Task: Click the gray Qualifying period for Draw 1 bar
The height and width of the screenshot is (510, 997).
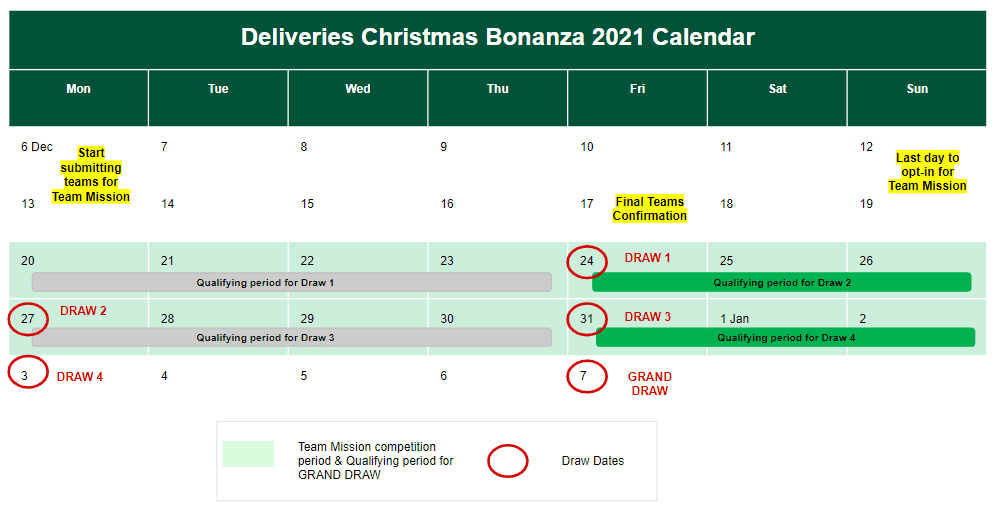Action: coord(291,282)
